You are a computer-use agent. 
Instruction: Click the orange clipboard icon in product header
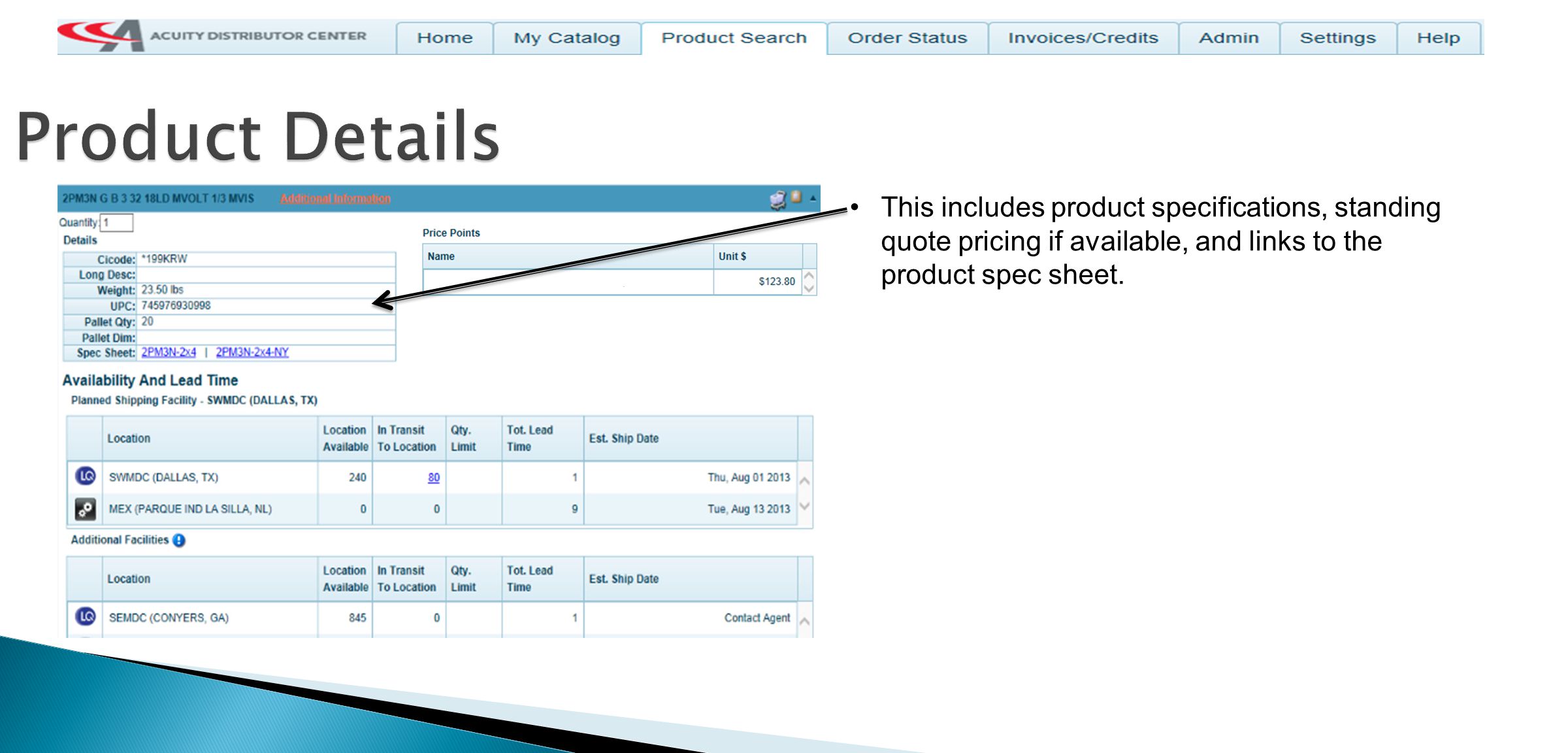pyautogui.click(x=796, y=197)
